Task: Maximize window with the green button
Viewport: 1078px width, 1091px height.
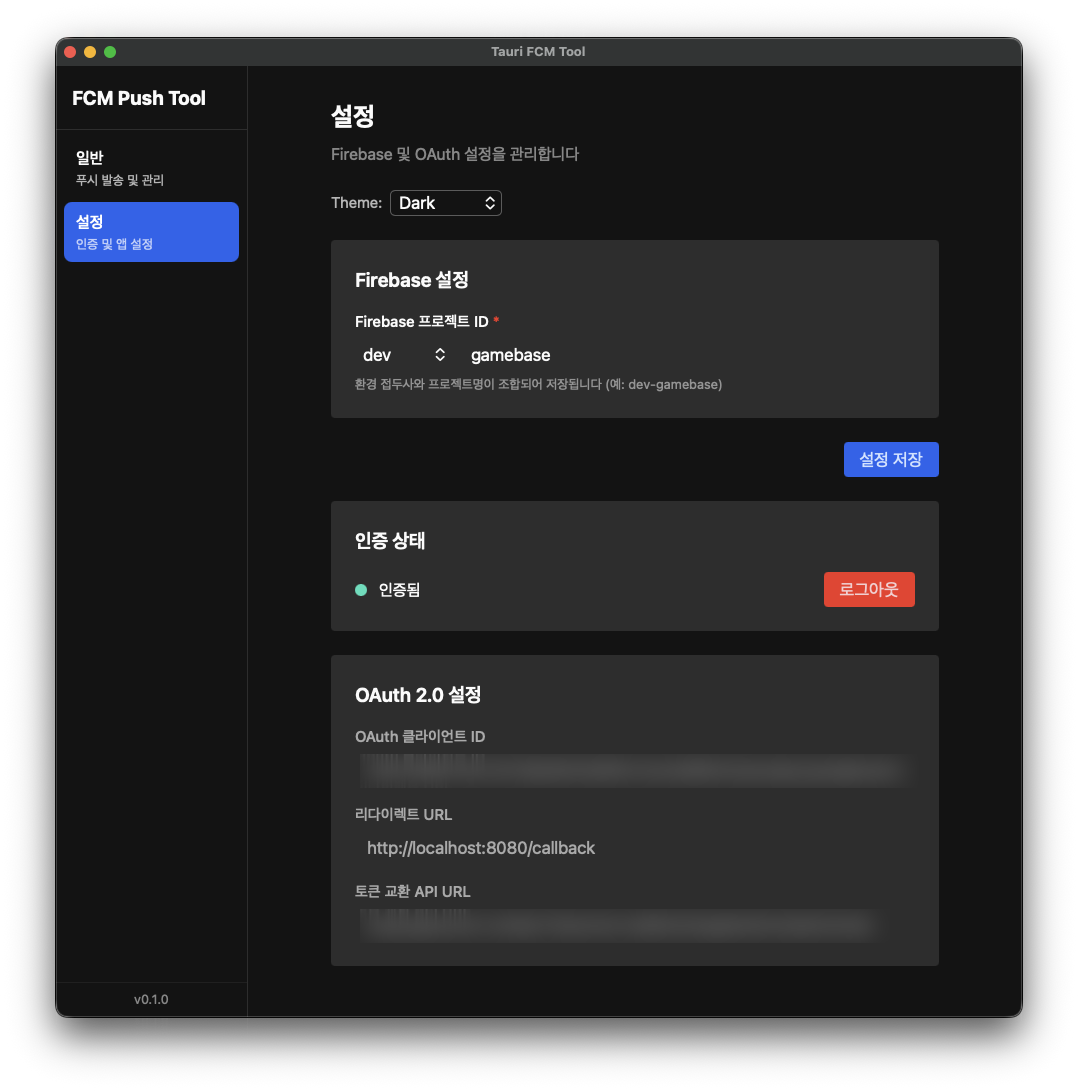Action: click(110, 51)
